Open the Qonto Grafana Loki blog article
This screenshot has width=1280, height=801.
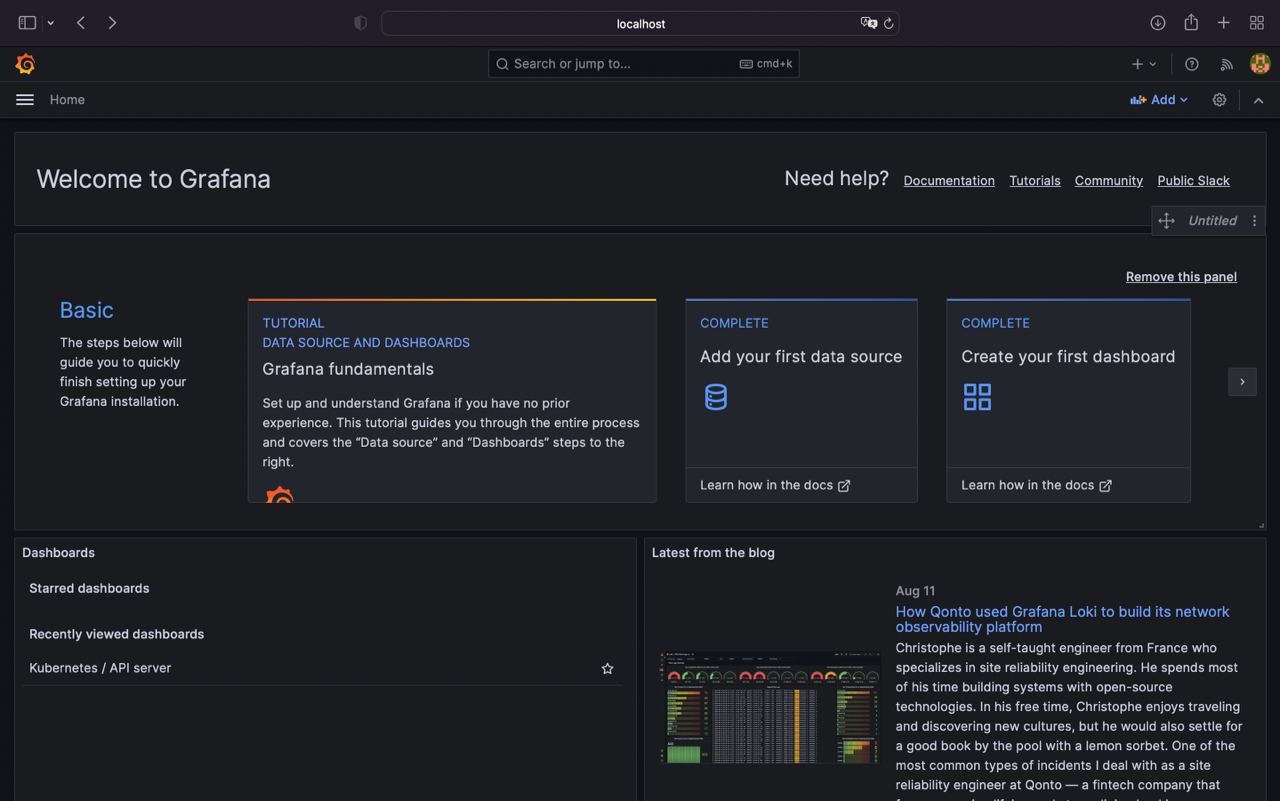[1062, 619]
